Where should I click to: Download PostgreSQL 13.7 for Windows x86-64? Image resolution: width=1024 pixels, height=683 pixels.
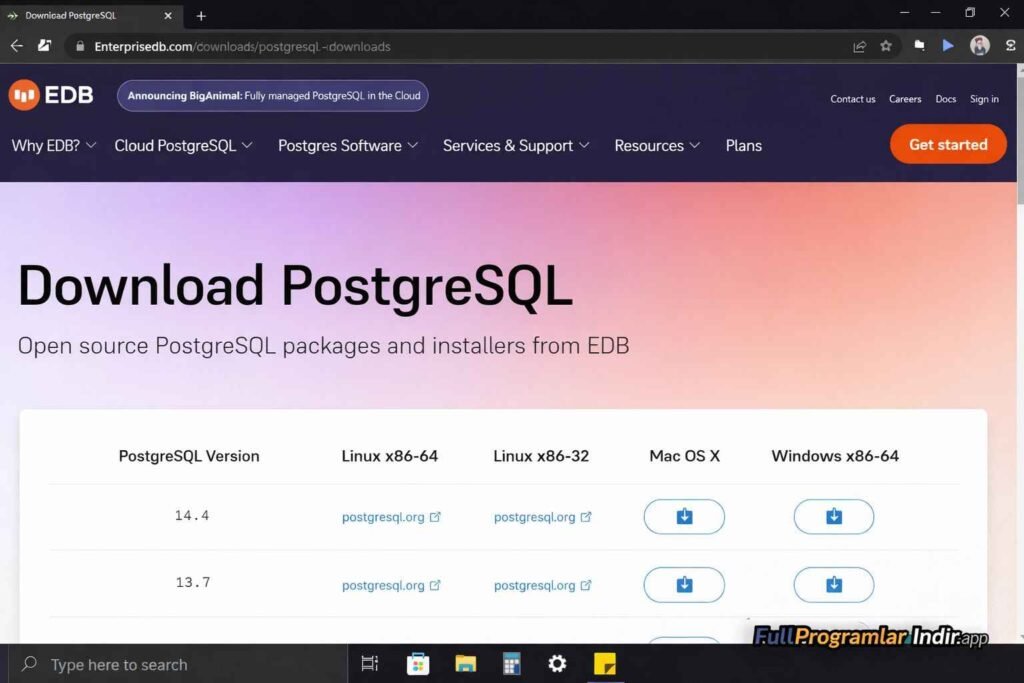click(x=833, y=585)
